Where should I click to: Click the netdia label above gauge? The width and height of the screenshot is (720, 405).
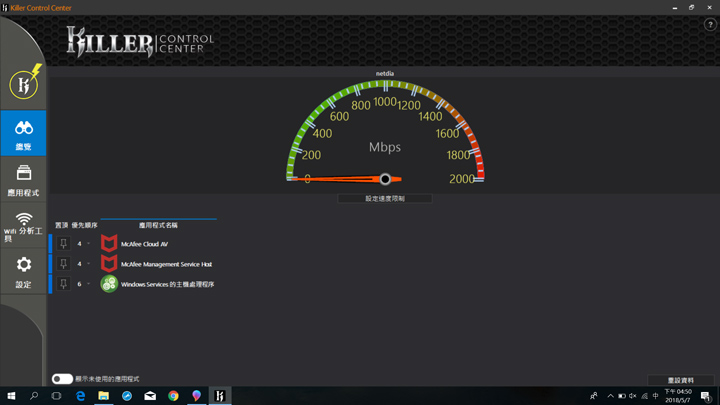click(x=385, y=73)
